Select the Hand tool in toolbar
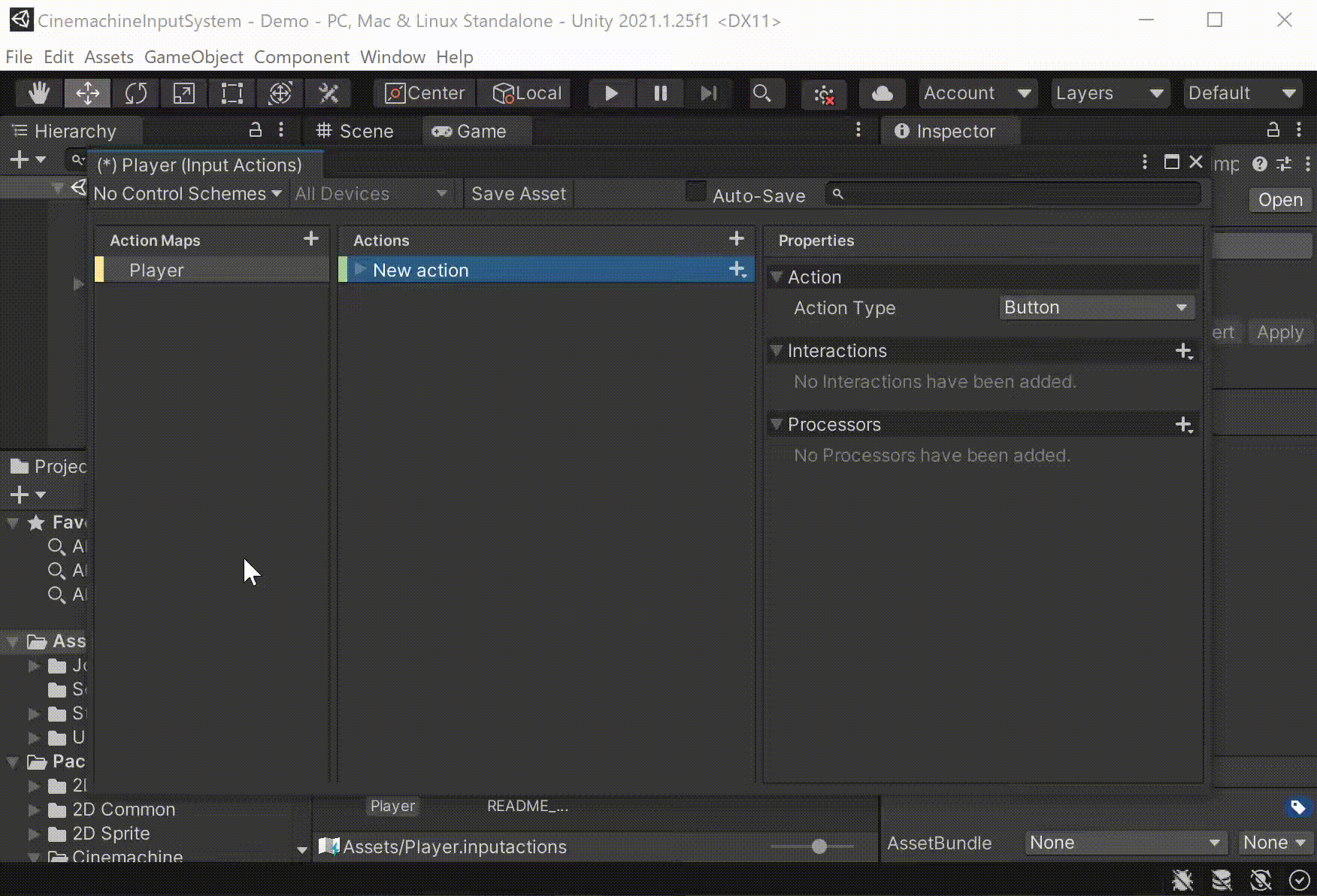This screenshot has width=1317, height=896. coord(39,93)
